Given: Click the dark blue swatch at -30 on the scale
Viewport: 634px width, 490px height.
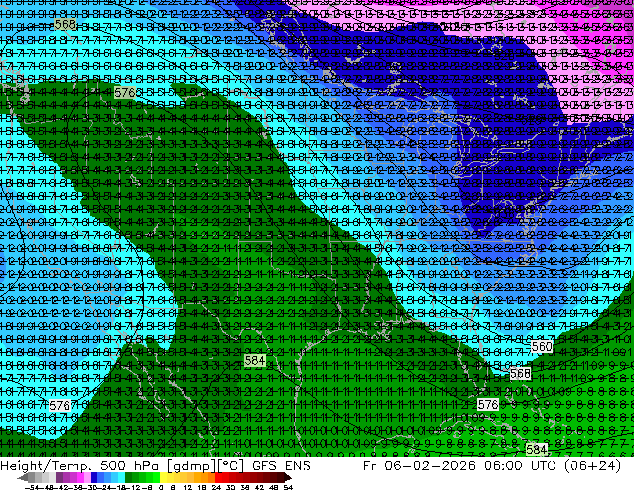Looking at the screenshot, I should (94, 477).
